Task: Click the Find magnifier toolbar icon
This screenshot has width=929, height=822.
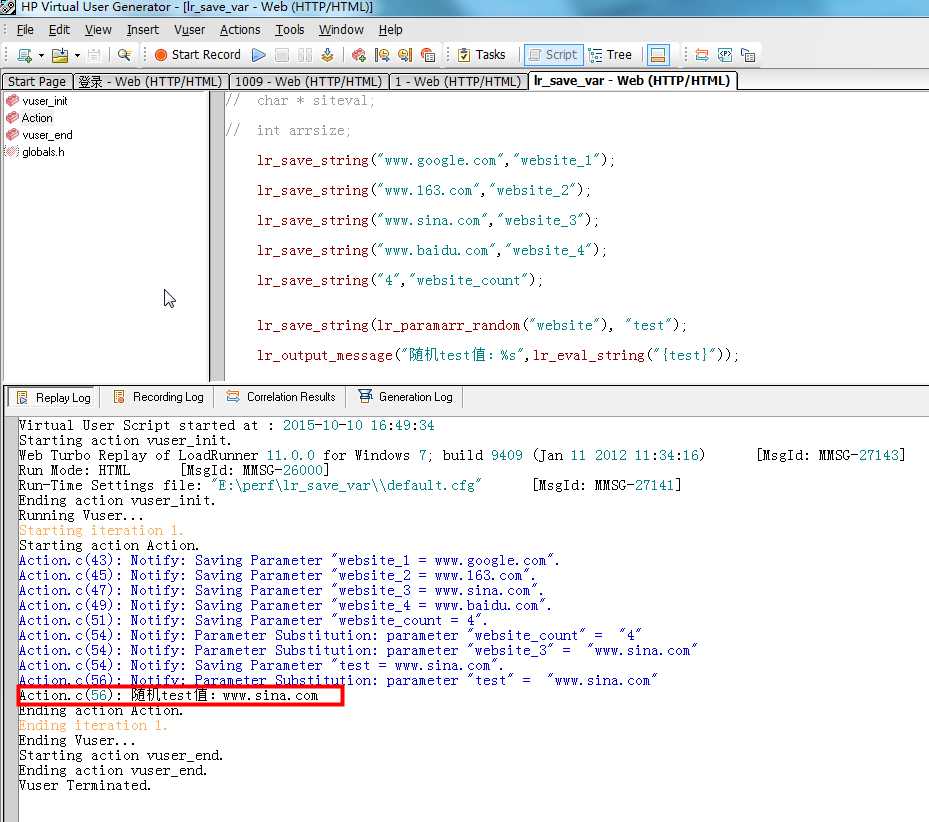Action: (x=124, y=55)
